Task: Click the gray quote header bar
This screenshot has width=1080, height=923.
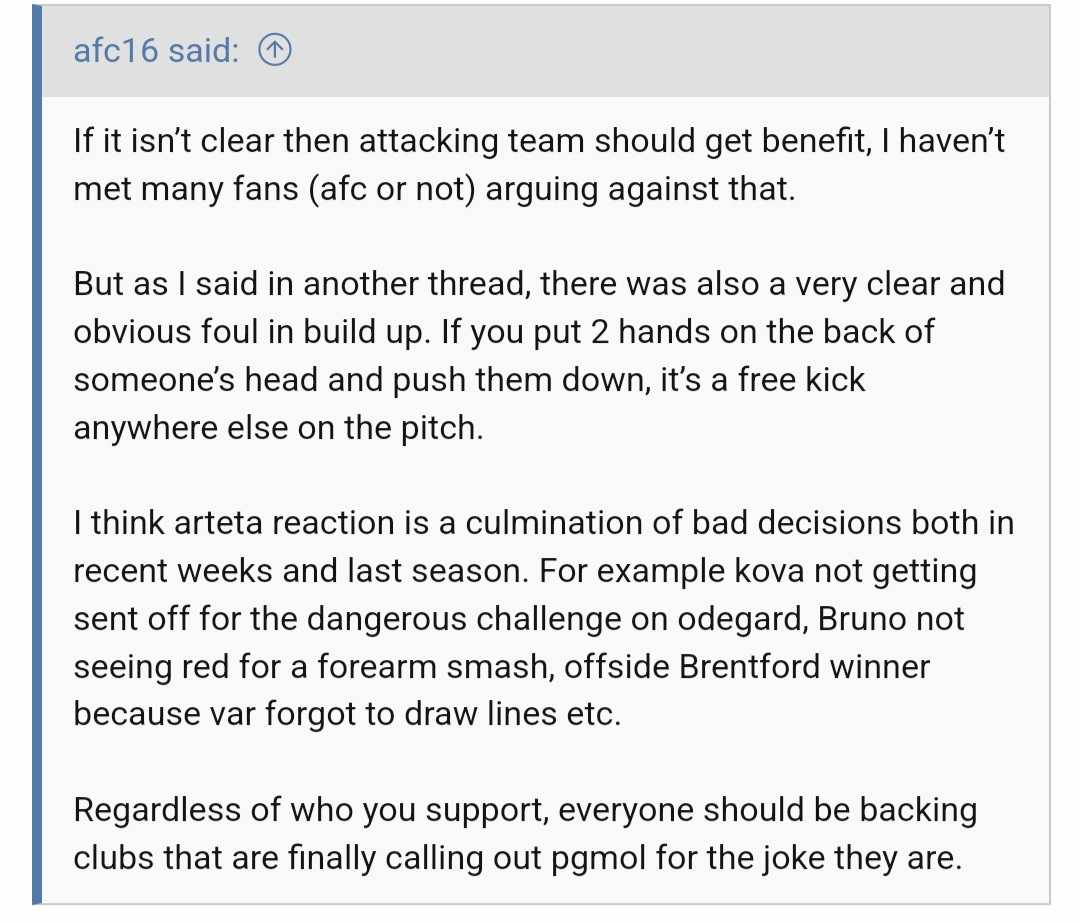Action: tap(546, 51)
